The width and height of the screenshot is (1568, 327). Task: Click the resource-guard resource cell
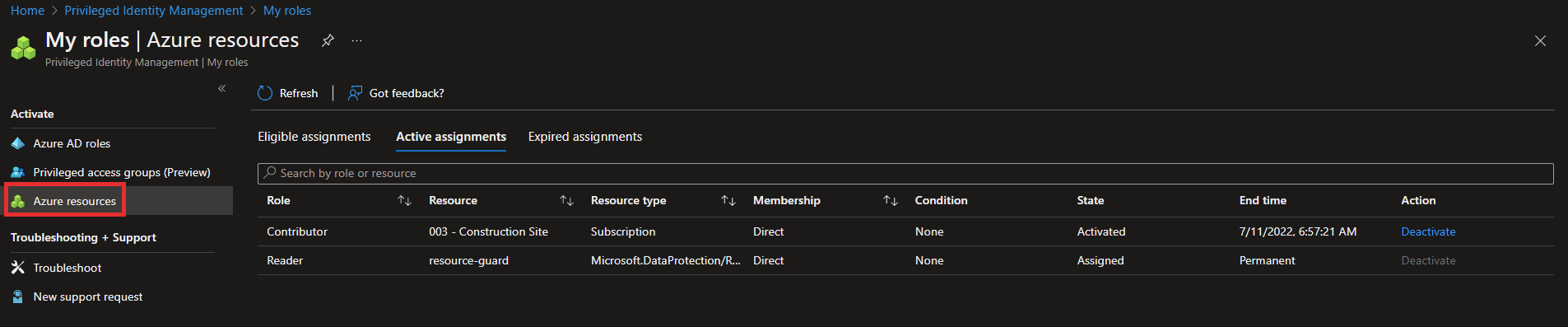coord(468,260)
